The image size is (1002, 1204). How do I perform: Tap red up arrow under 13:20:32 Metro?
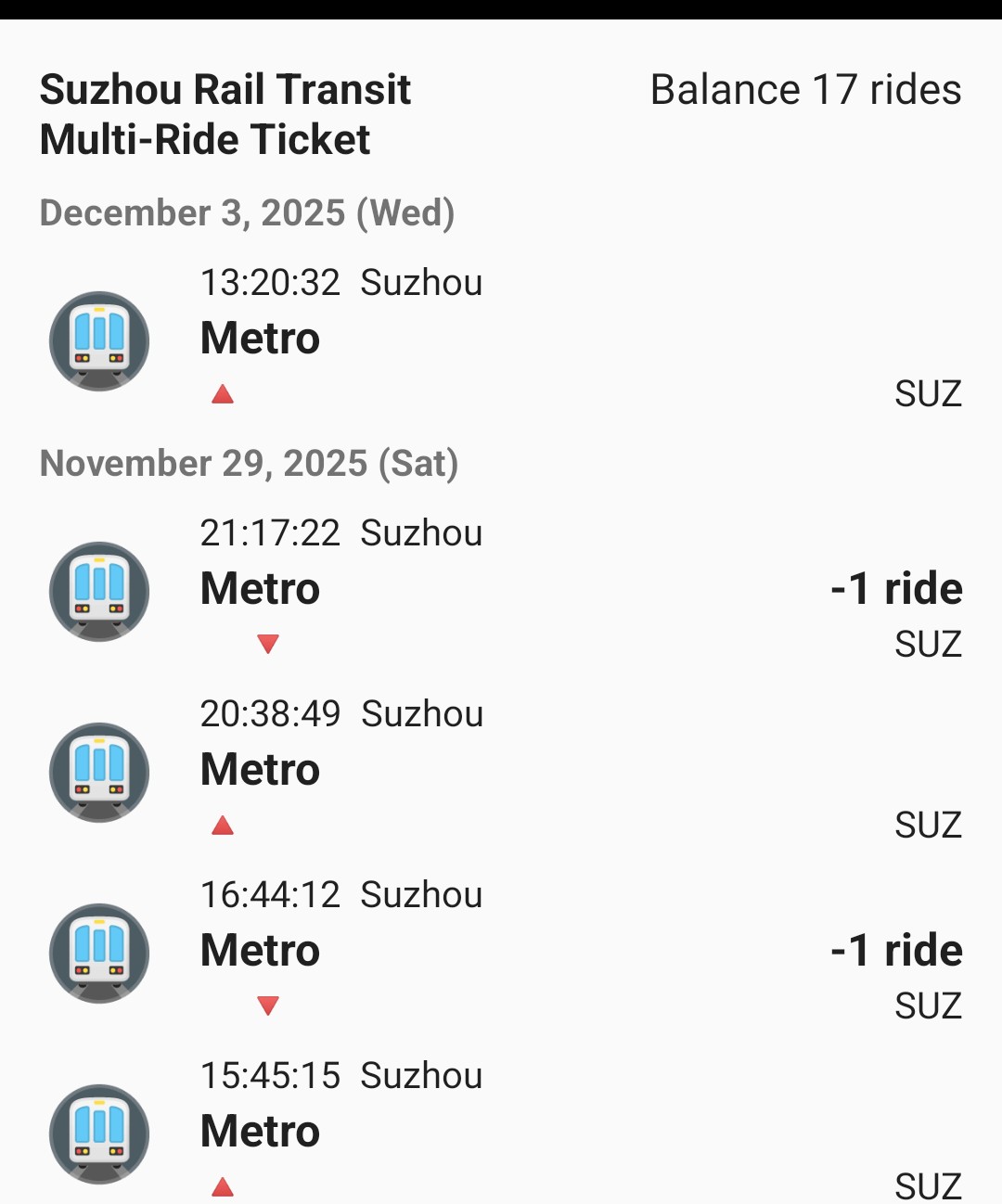(x=223, y=394)
